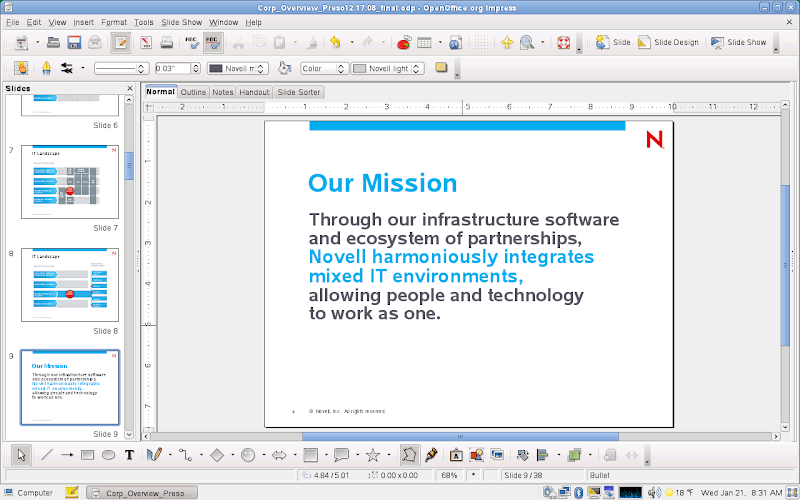800x500 pixels.
Task: Send the document as e-mail
Action: (95, 43)
